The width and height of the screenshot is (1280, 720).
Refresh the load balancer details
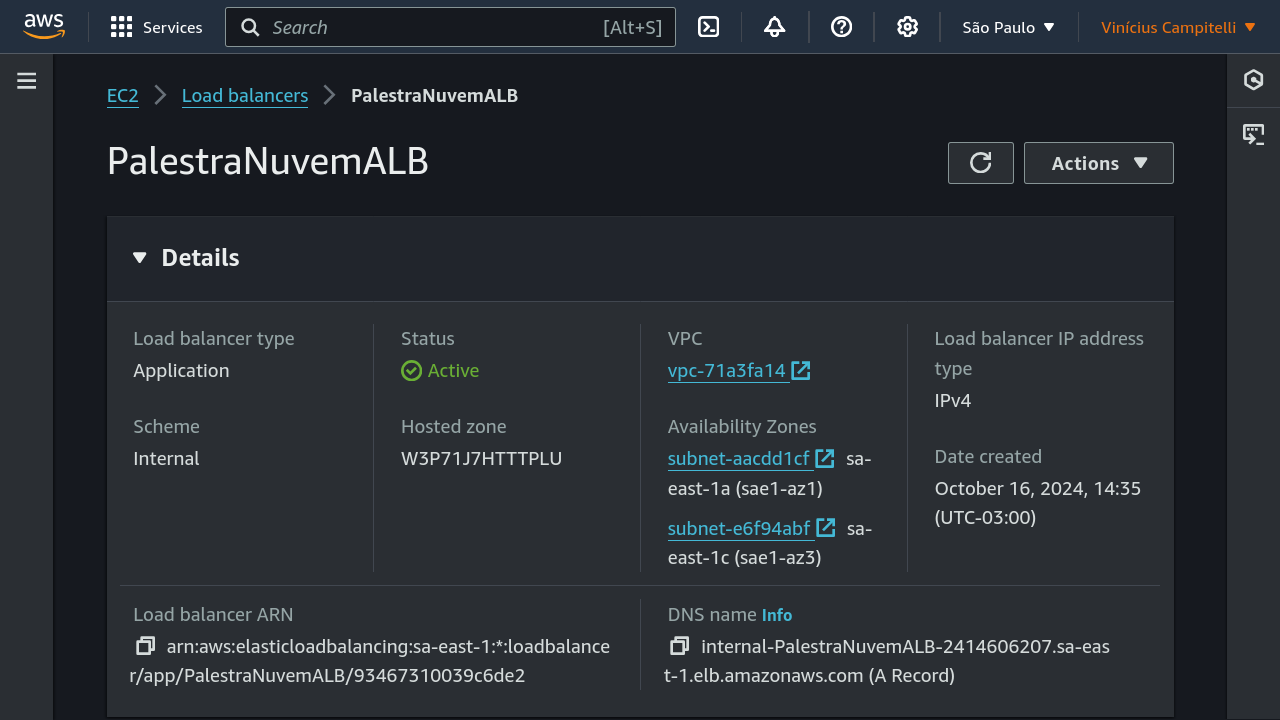point(981,163)
